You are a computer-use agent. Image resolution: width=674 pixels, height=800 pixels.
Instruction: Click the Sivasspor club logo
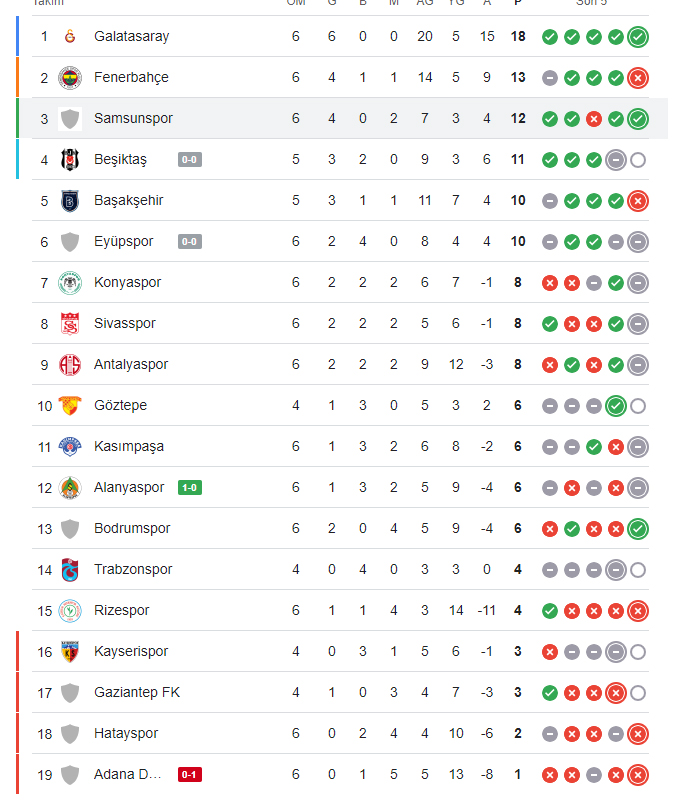pos(70,323)
